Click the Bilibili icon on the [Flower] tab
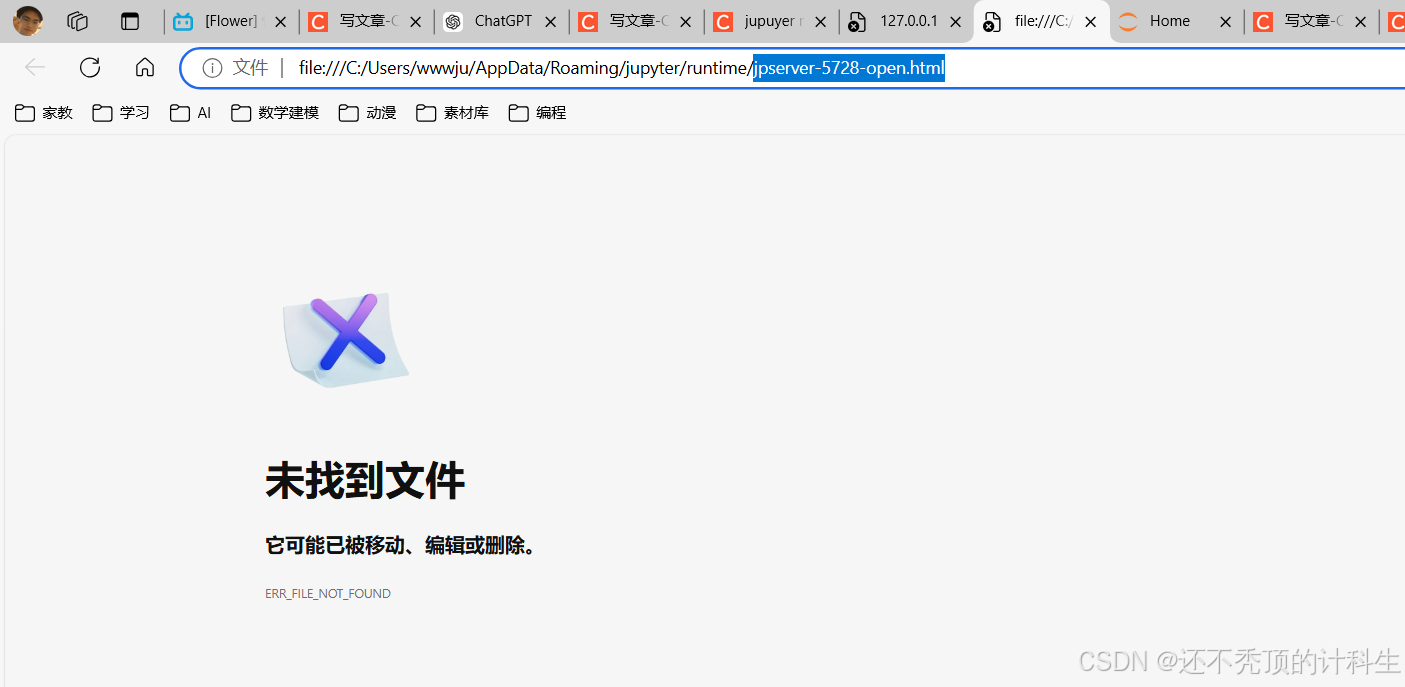 [x=185, y=20]
